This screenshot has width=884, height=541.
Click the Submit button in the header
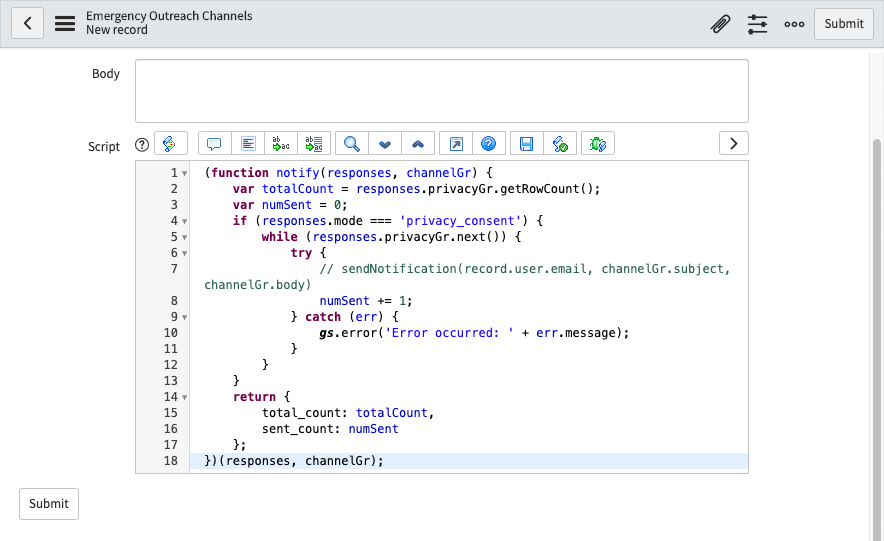tap(843, 24)
